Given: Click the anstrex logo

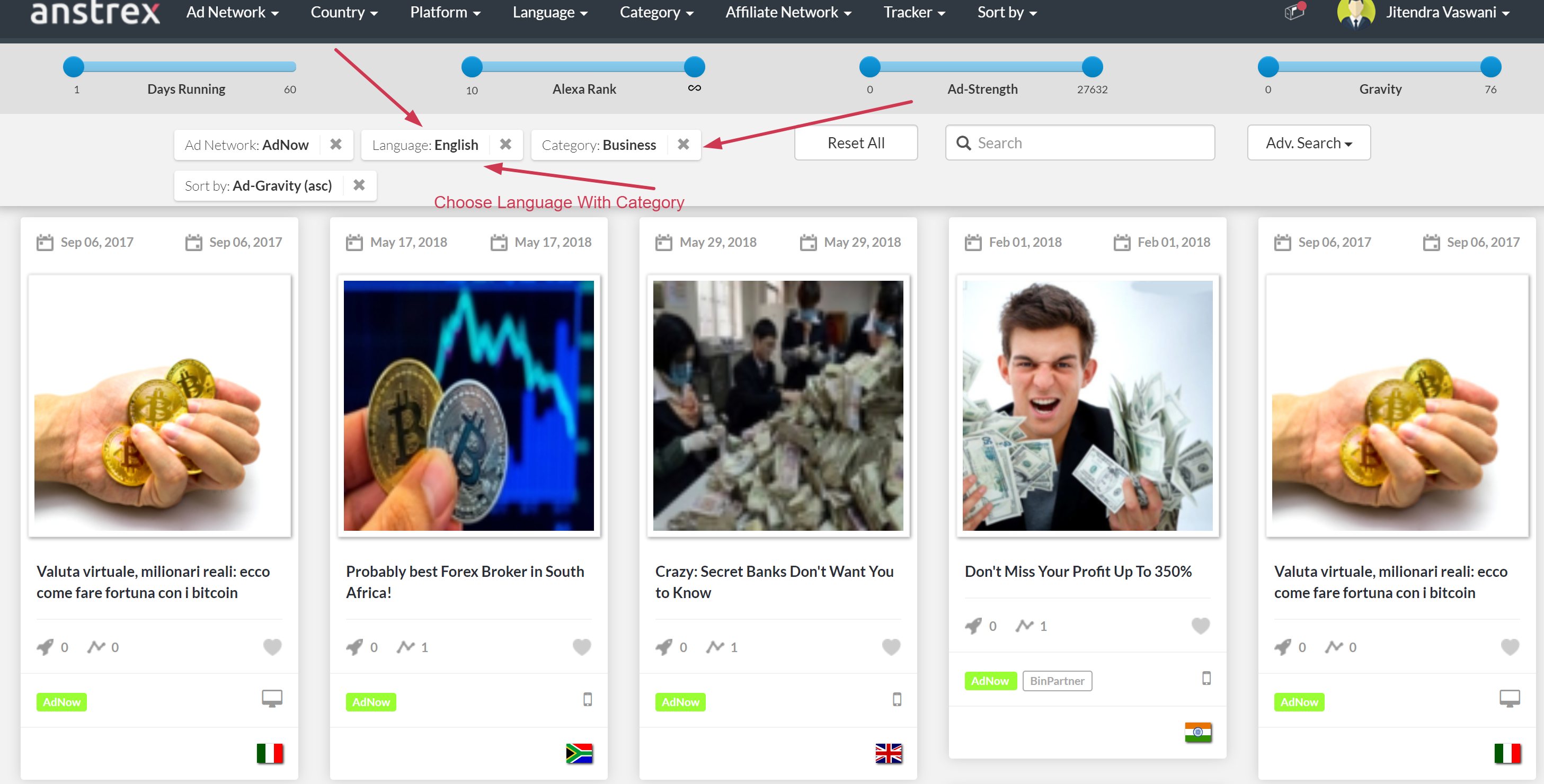Looking at the screenshot, I should coord(95,12).
